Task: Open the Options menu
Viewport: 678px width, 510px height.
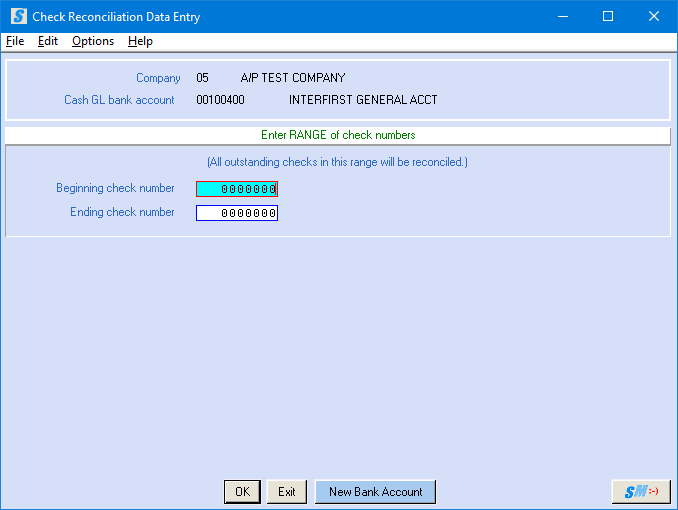Action: click(93, 41)
